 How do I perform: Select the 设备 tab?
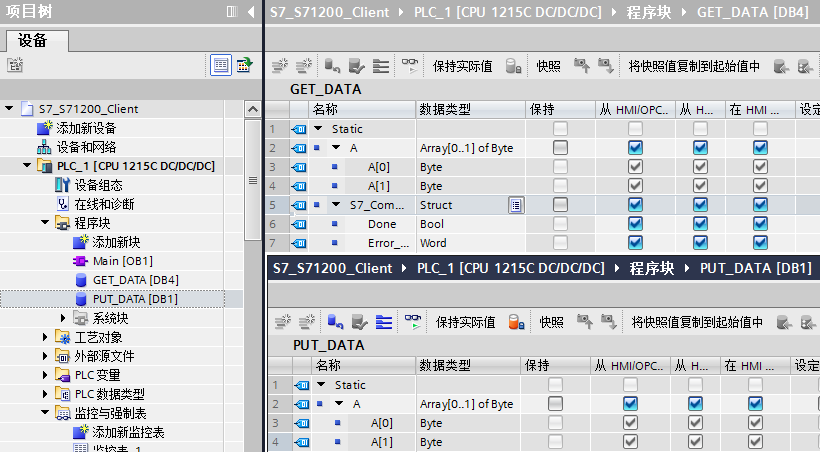click(x=37, y=40)
